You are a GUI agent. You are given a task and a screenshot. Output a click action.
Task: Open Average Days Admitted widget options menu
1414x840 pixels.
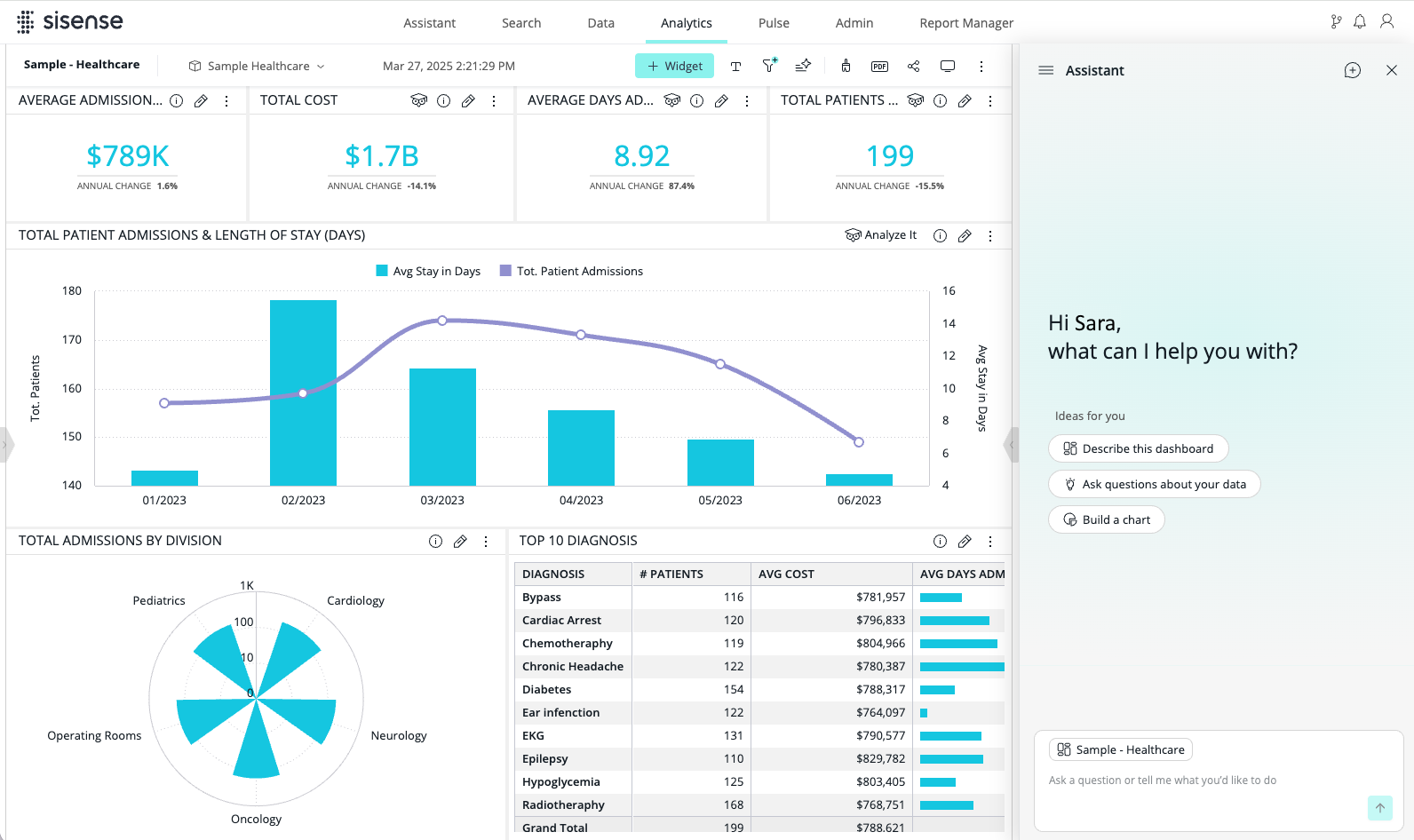[747, 100]
